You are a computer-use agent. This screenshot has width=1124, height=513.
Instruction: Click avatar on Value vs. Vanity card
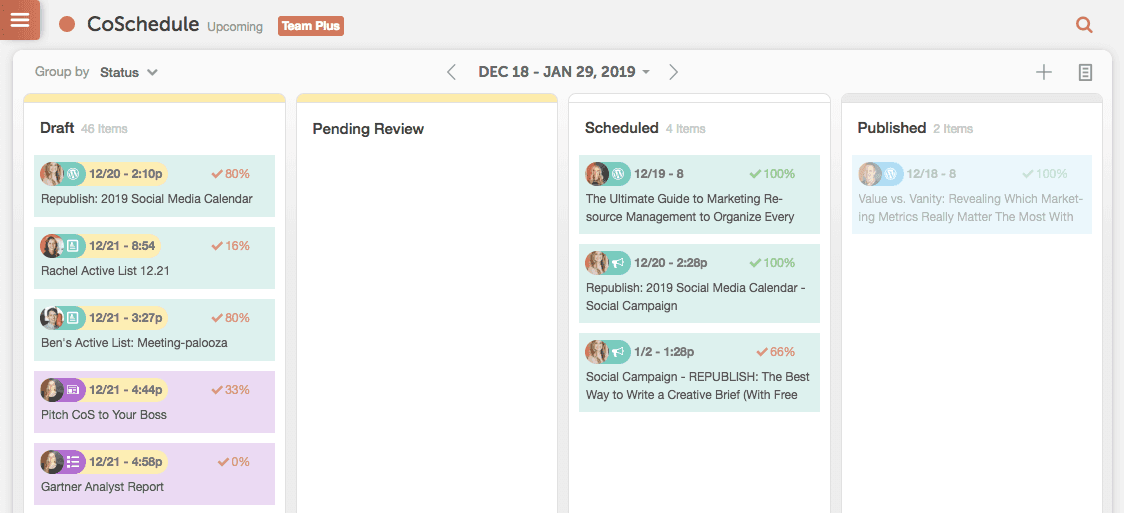[x=870, y=173]
